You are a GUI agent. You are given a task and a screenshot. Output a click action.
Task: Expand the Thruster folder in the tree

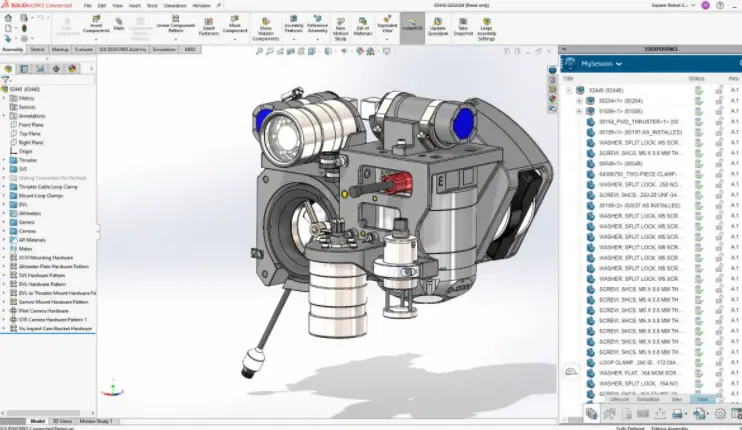pyautogui.click(x=4, y=160)
